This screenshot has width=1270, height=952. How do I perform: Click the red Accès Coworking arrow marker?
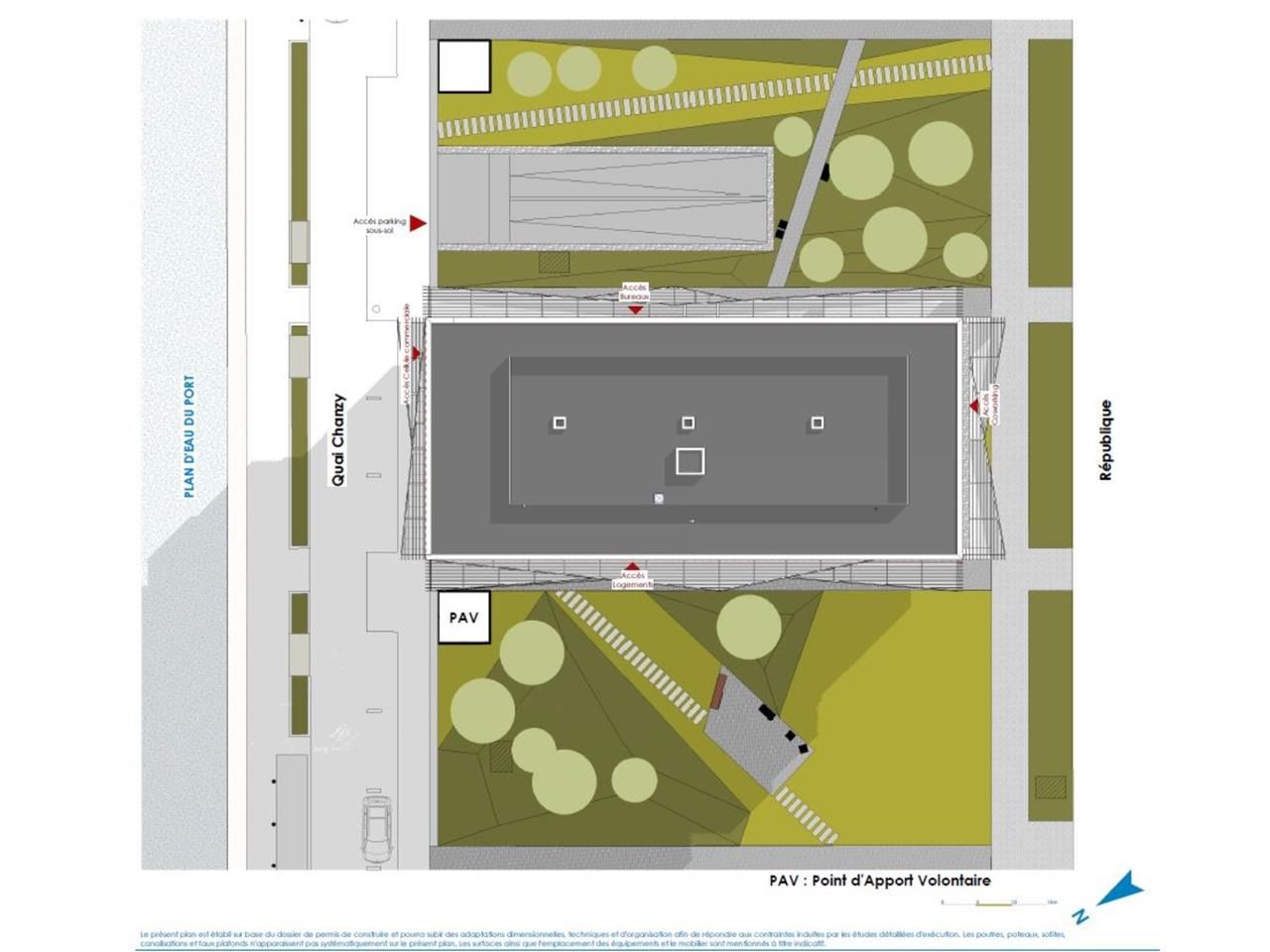(x=974, y=405)
